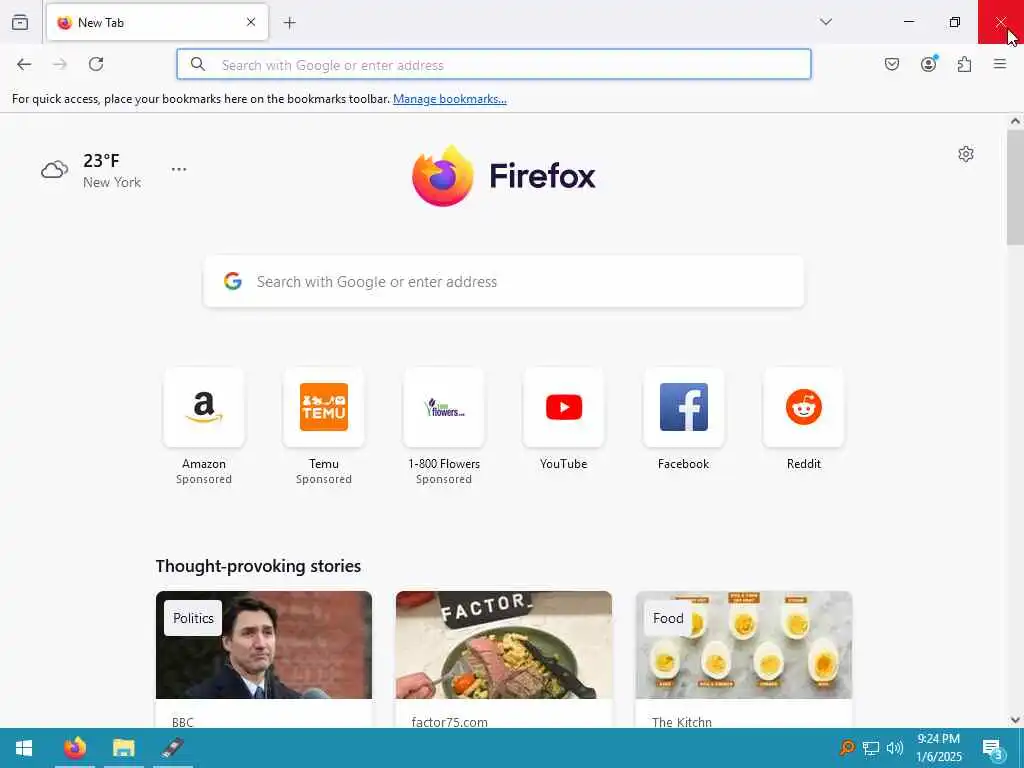Focus the address bar search field

coord(494,64)
